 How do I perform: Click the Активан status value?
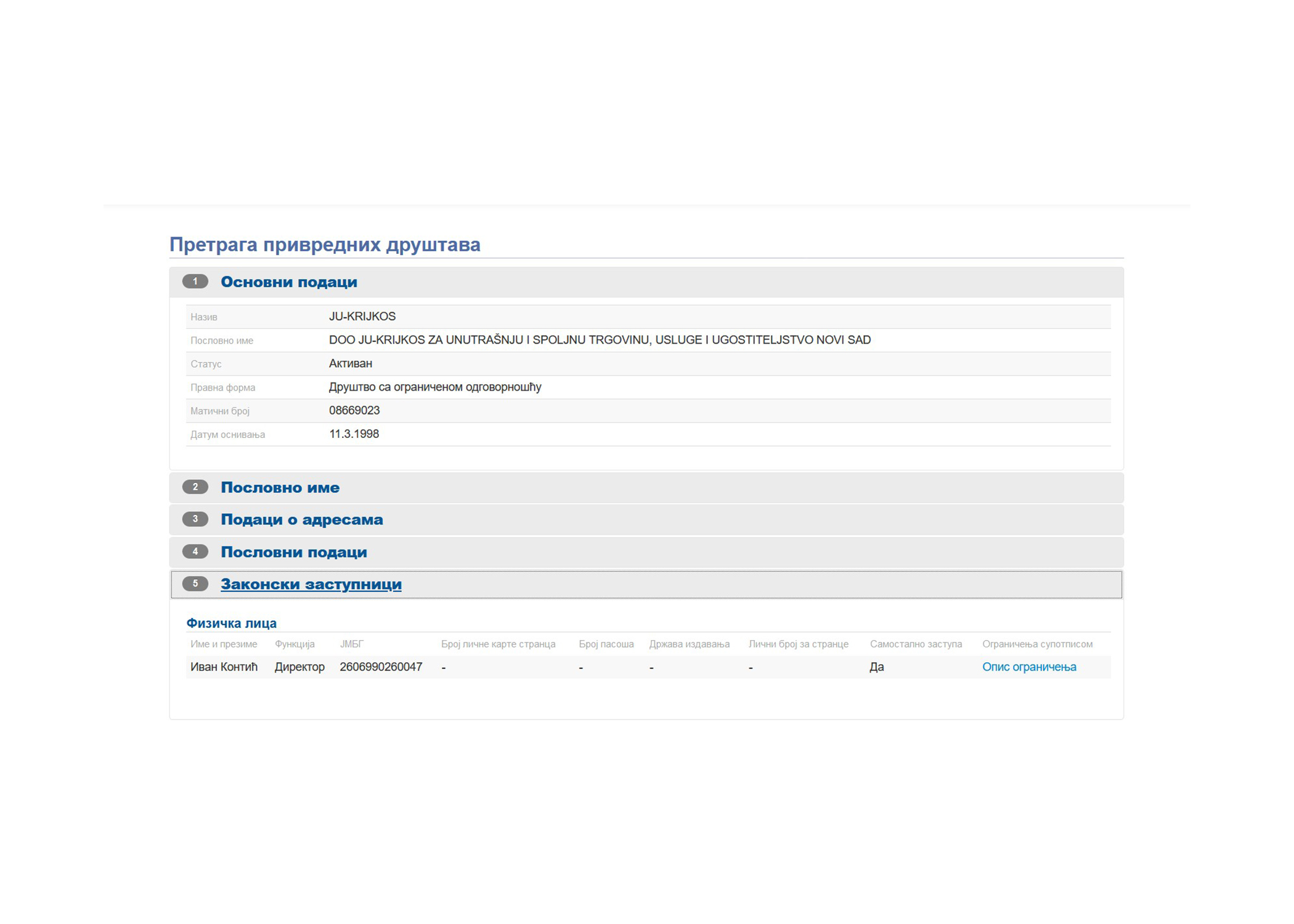350,363
